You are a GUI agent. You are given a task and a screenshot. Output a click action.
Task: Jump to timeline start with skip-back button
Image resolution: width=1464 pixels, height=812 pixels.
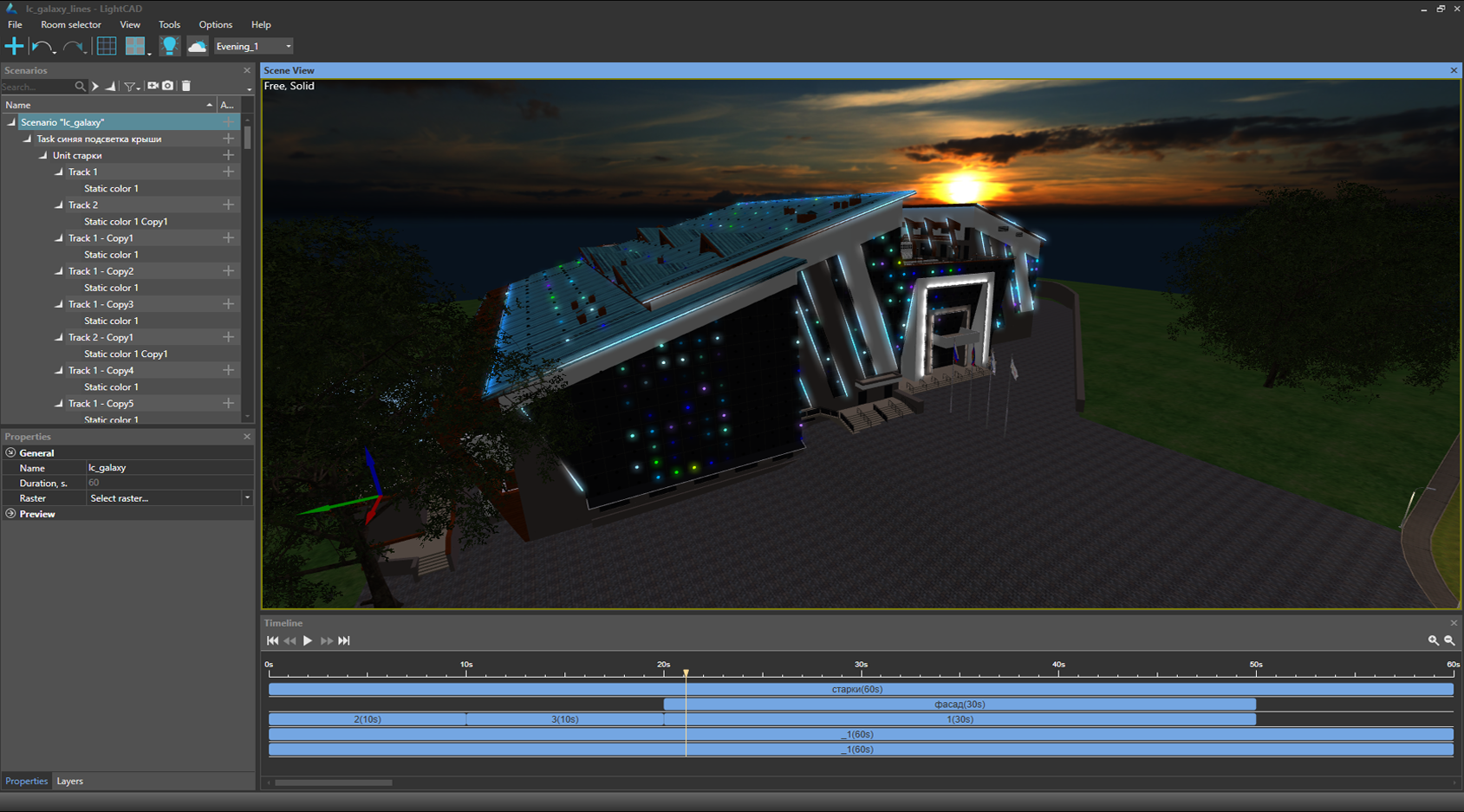pyautogui.click(x=272, y=640)
